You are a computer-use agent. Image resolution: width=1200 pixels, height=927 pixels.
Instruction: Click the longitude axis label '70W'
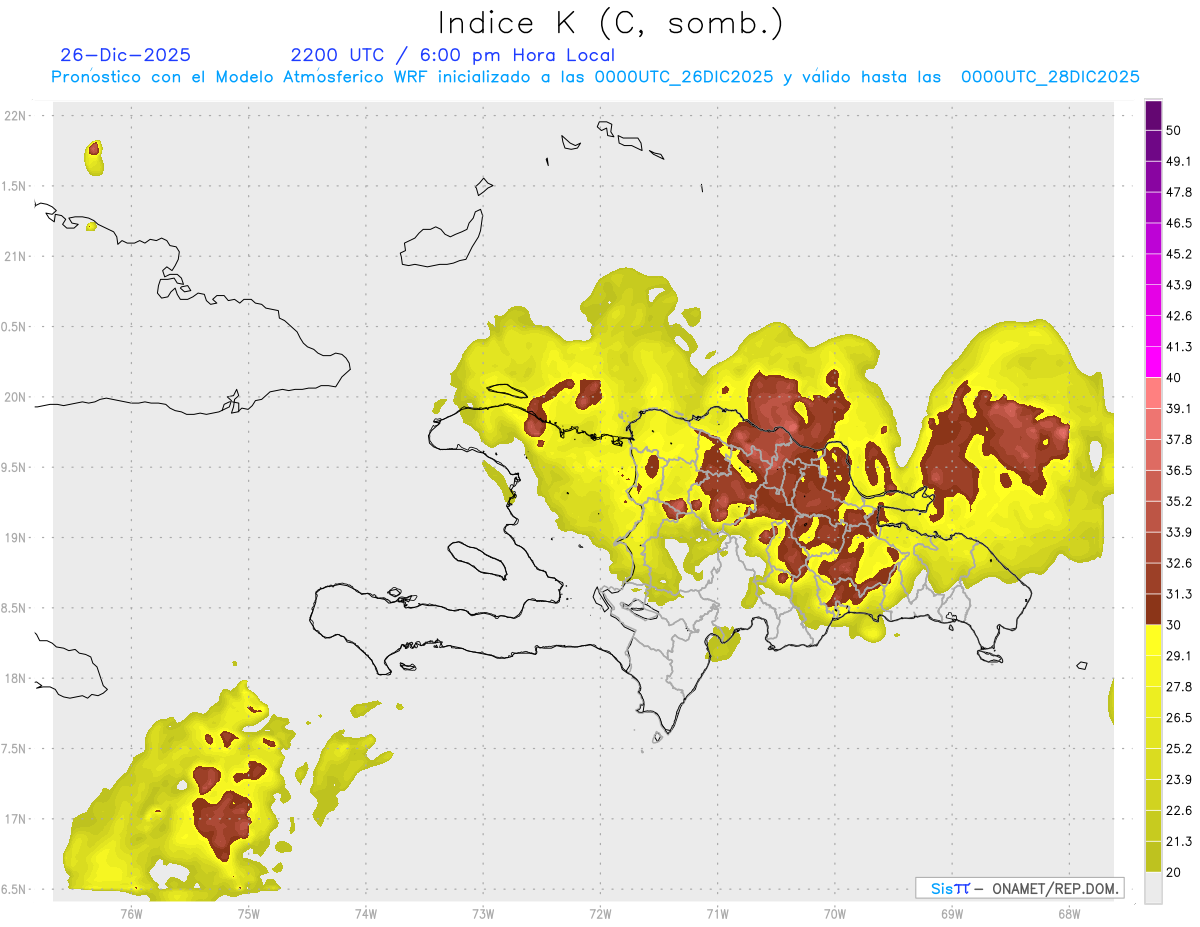(x=834, y=913)
